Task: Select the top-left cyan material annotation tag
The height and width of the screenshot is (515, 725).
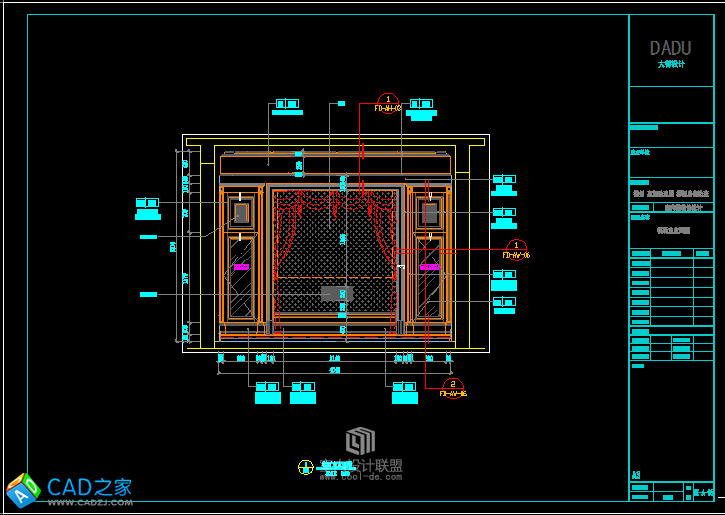Action: coord(287,106)
